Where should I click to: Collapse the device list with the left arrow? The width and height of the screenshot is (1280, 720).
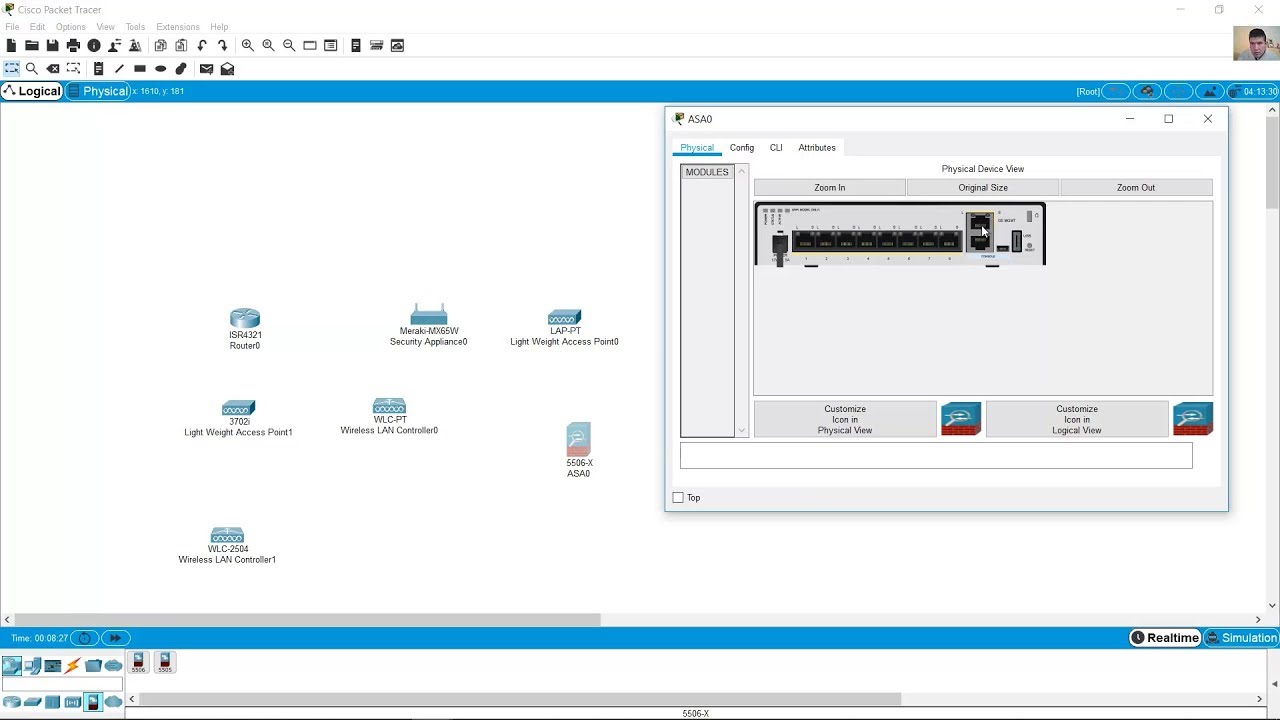131,700
